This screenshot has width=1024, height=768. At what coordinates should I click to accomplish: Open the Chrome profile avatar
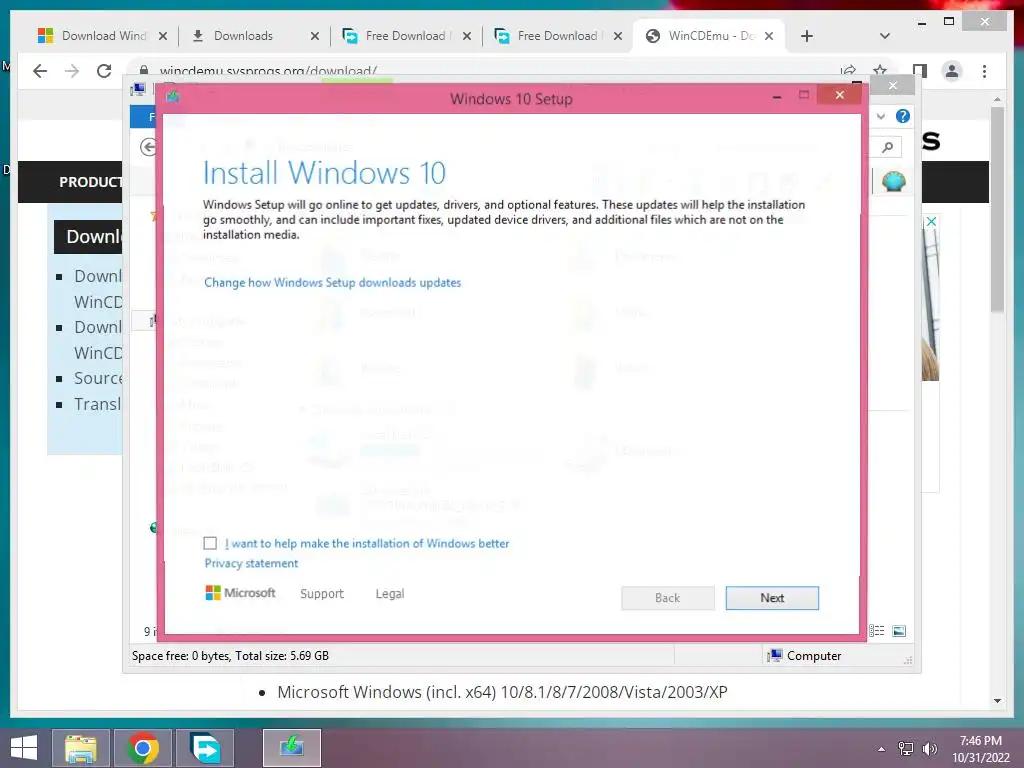click(x=952, y=71)
